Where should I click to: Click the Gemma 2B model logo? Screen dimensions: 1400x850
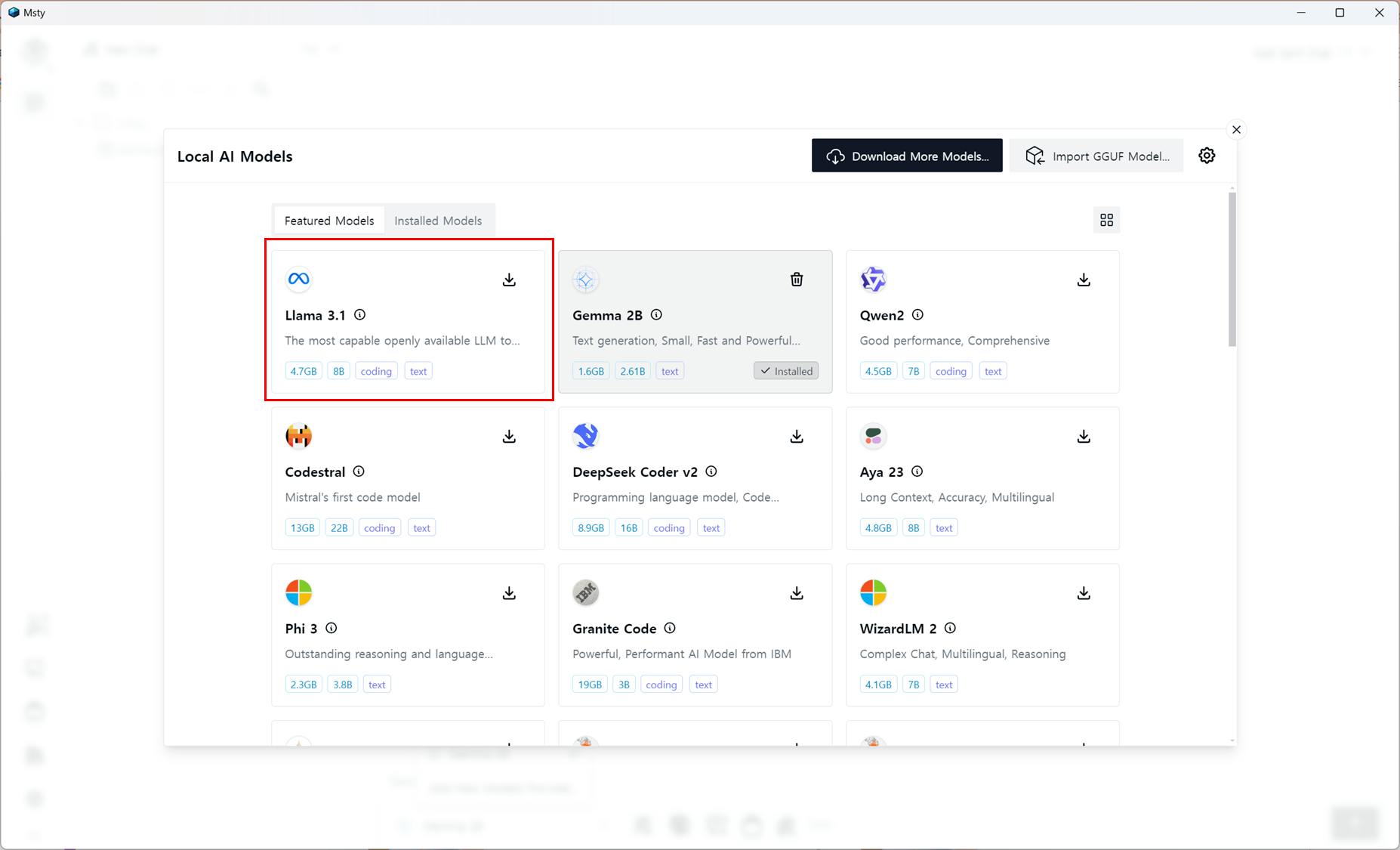point(585,280)
